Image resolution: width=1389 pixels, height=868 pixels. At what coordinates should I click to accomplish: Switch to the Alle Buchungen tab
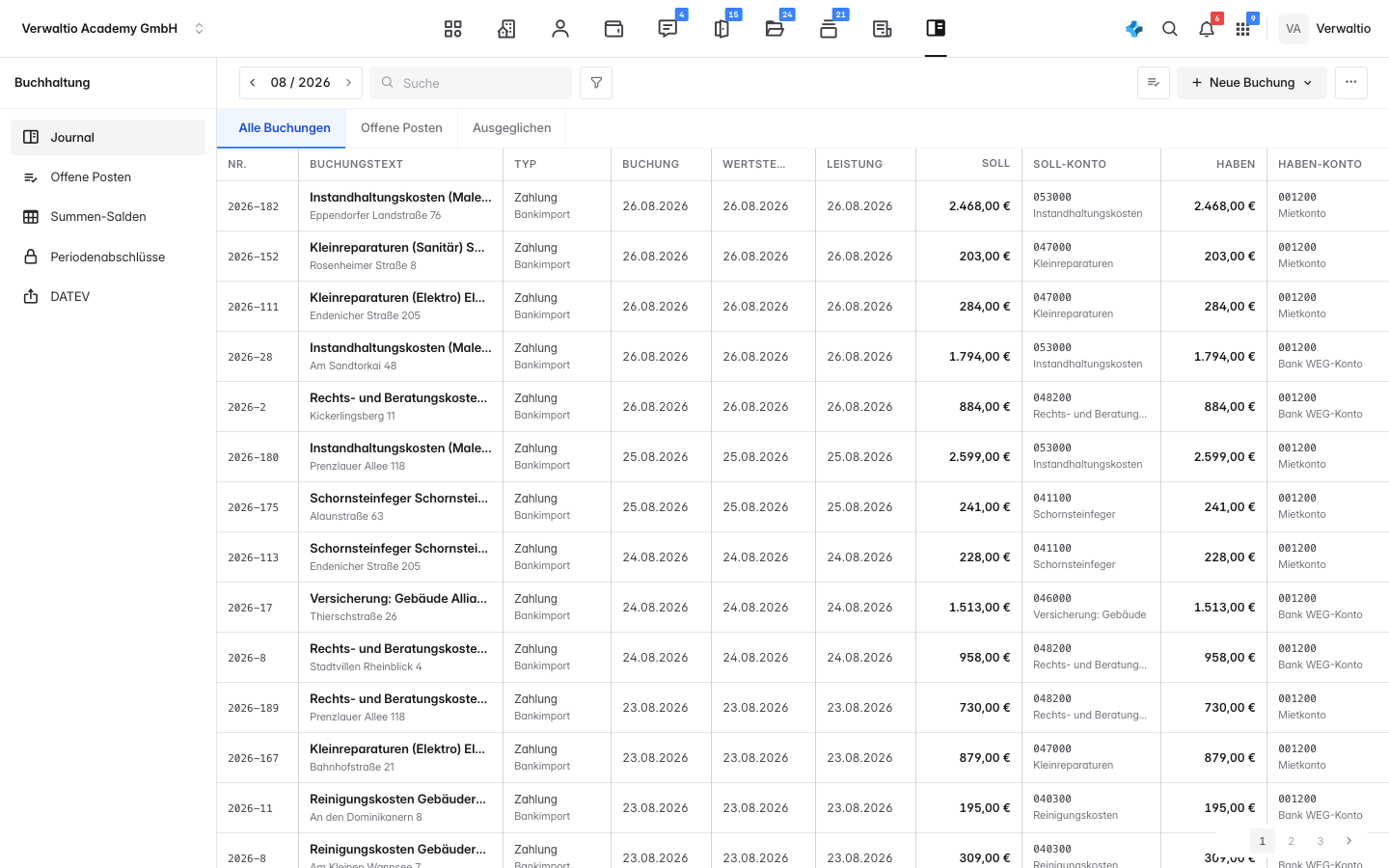coord(285,128)
